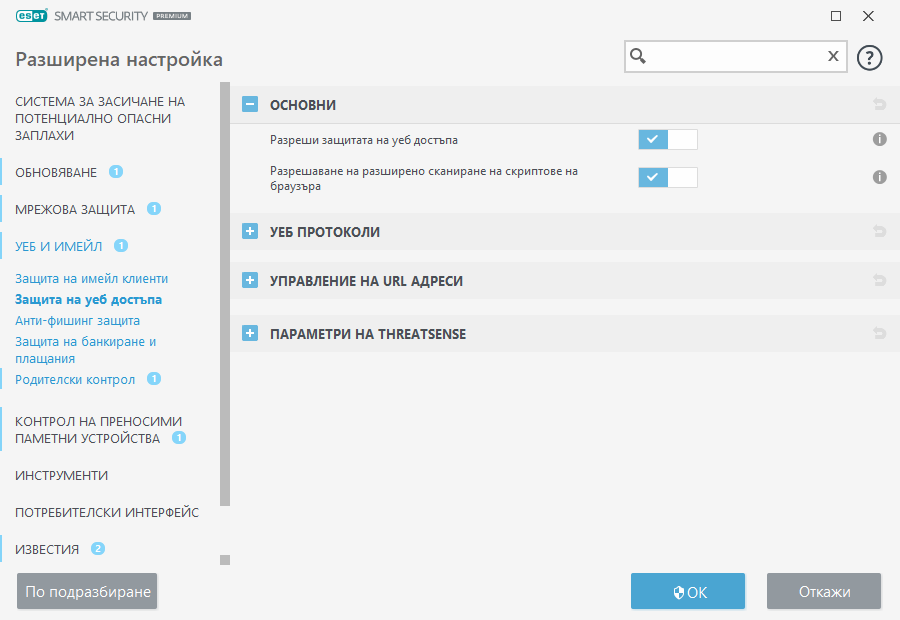This screenshot has height=620, width=900.
Task: Click revert arrow for УЕБ ПРОТОКОЛИ section
Action: click(879, 231)
